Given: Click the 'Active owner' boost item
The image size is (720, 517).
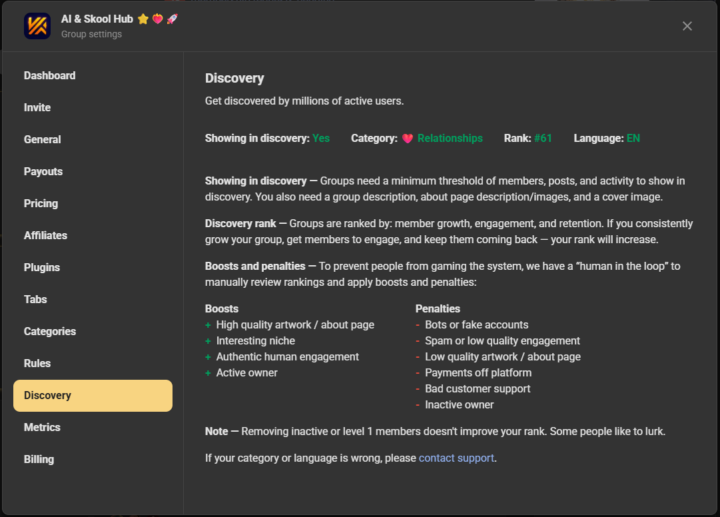Looking at the screenshot, I should pyautogui.click(x=247, y=373).
